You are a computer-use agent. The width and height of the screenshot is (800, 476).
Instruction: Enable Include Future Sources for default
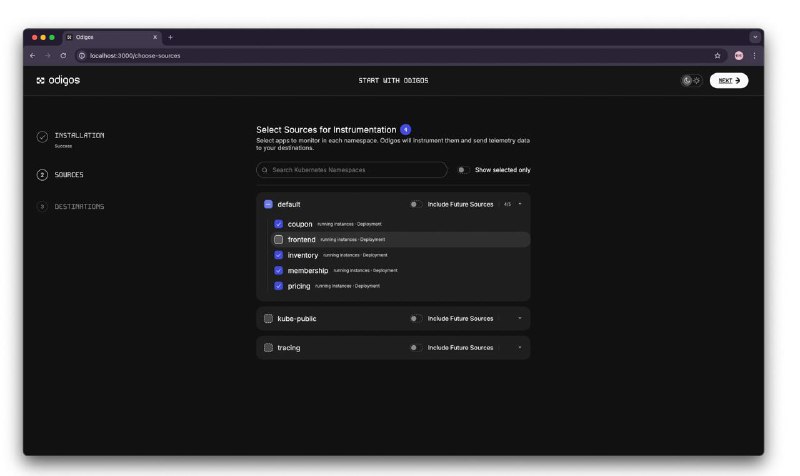point(416,204)
